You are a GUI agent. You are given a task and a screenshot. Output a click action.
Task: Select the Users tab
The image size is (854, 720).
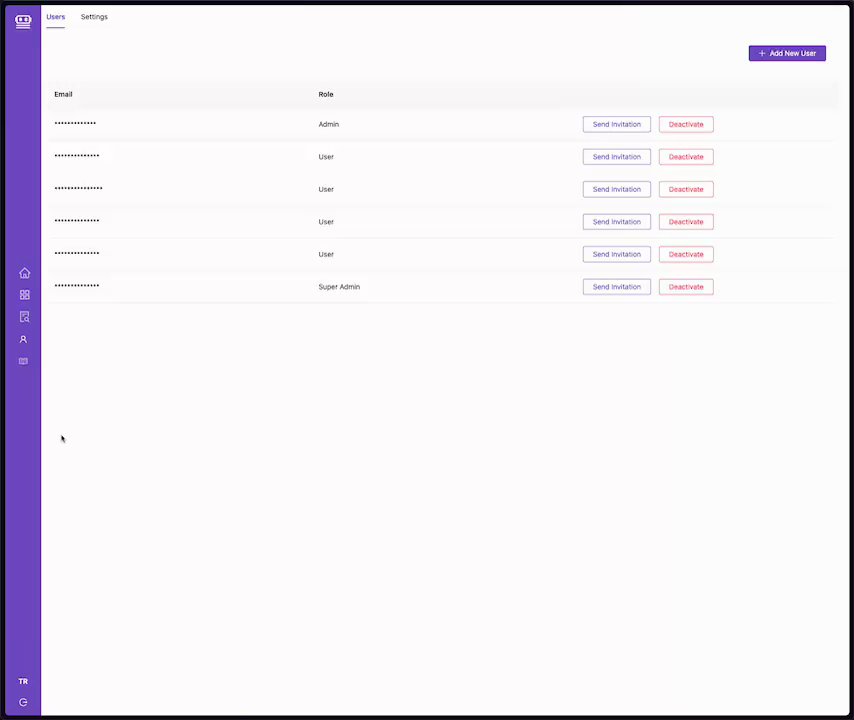coord(56,17)
